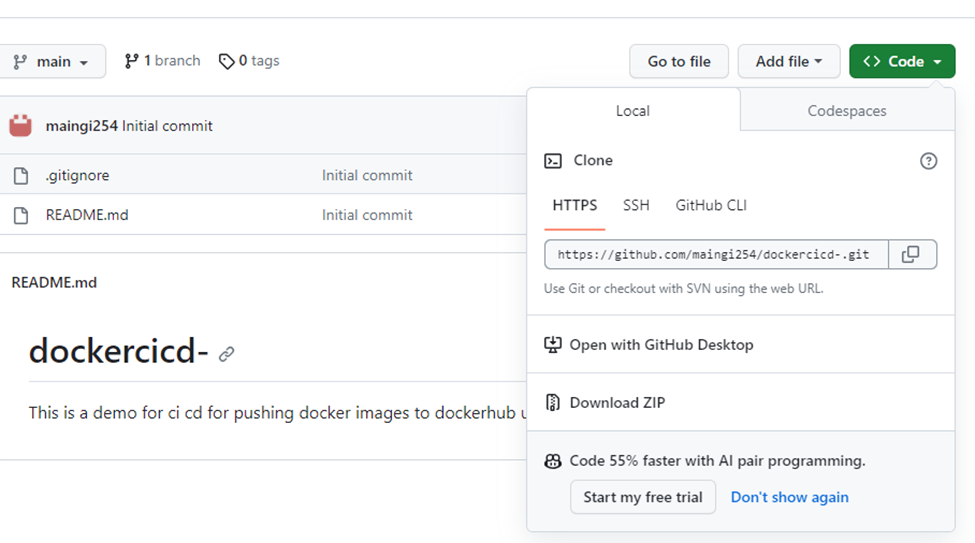This screenshot has height=543, width=975.
Task: Click the Copilot icon beside AI text
Action: tap(553, 461)
